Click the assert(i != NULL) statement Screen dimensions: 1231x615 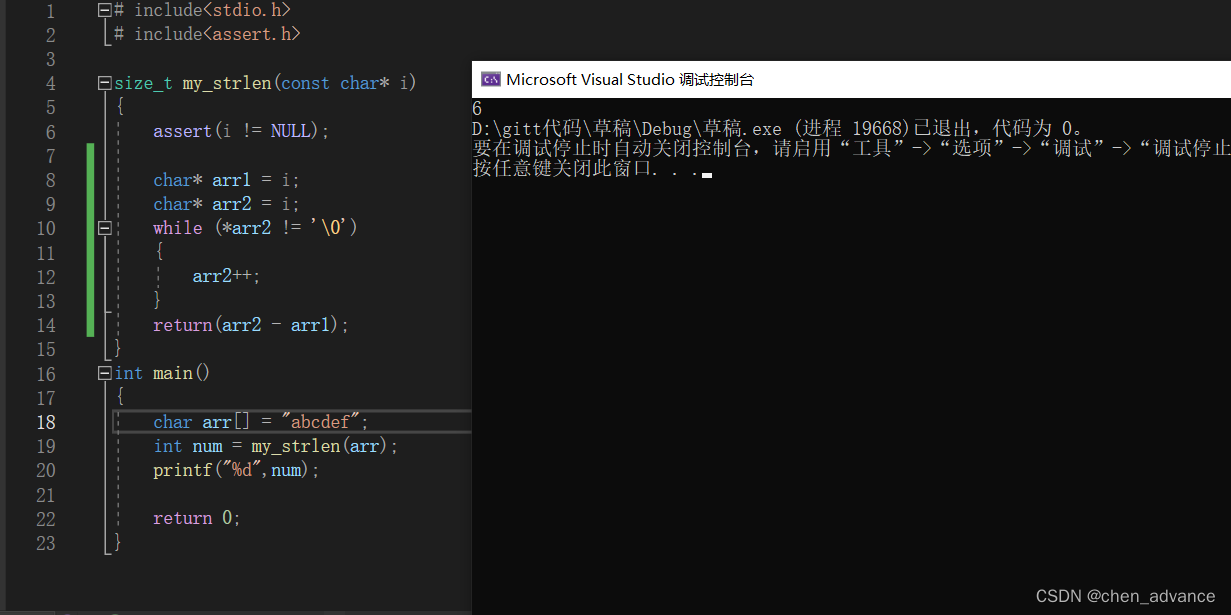coord(241,132)
